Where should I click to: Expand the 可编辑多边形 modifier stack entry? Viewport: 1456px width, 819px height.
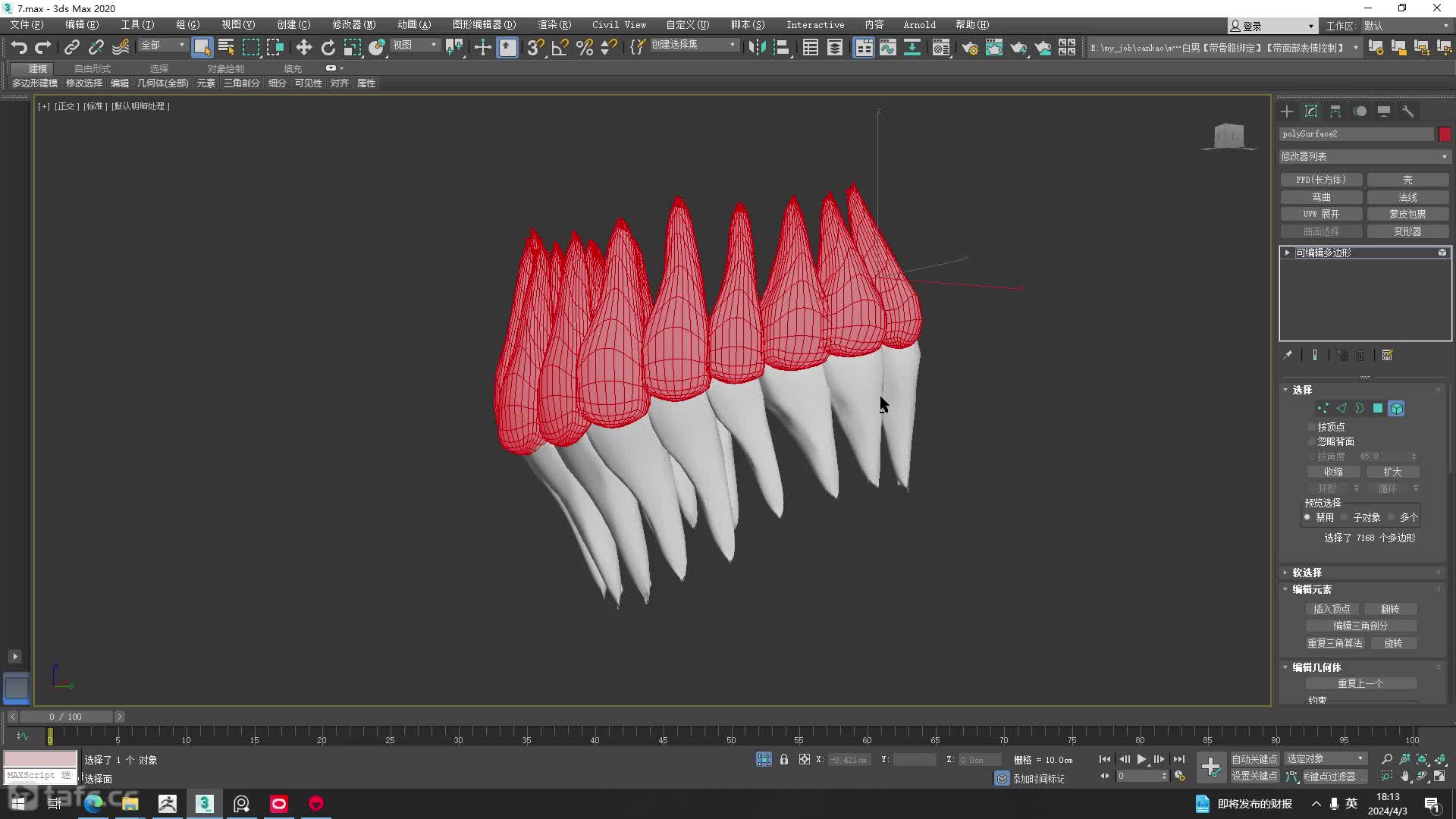[1287, 253]
